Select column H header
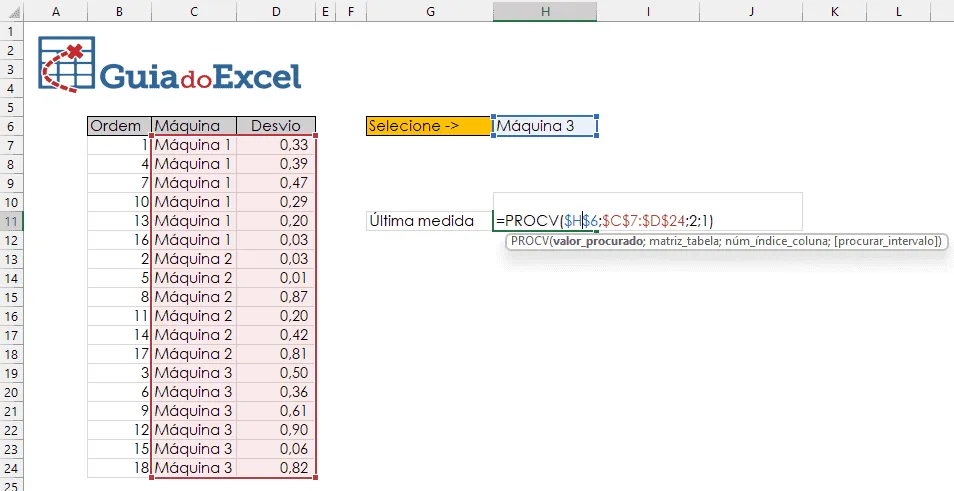 [x=545, y=11]
